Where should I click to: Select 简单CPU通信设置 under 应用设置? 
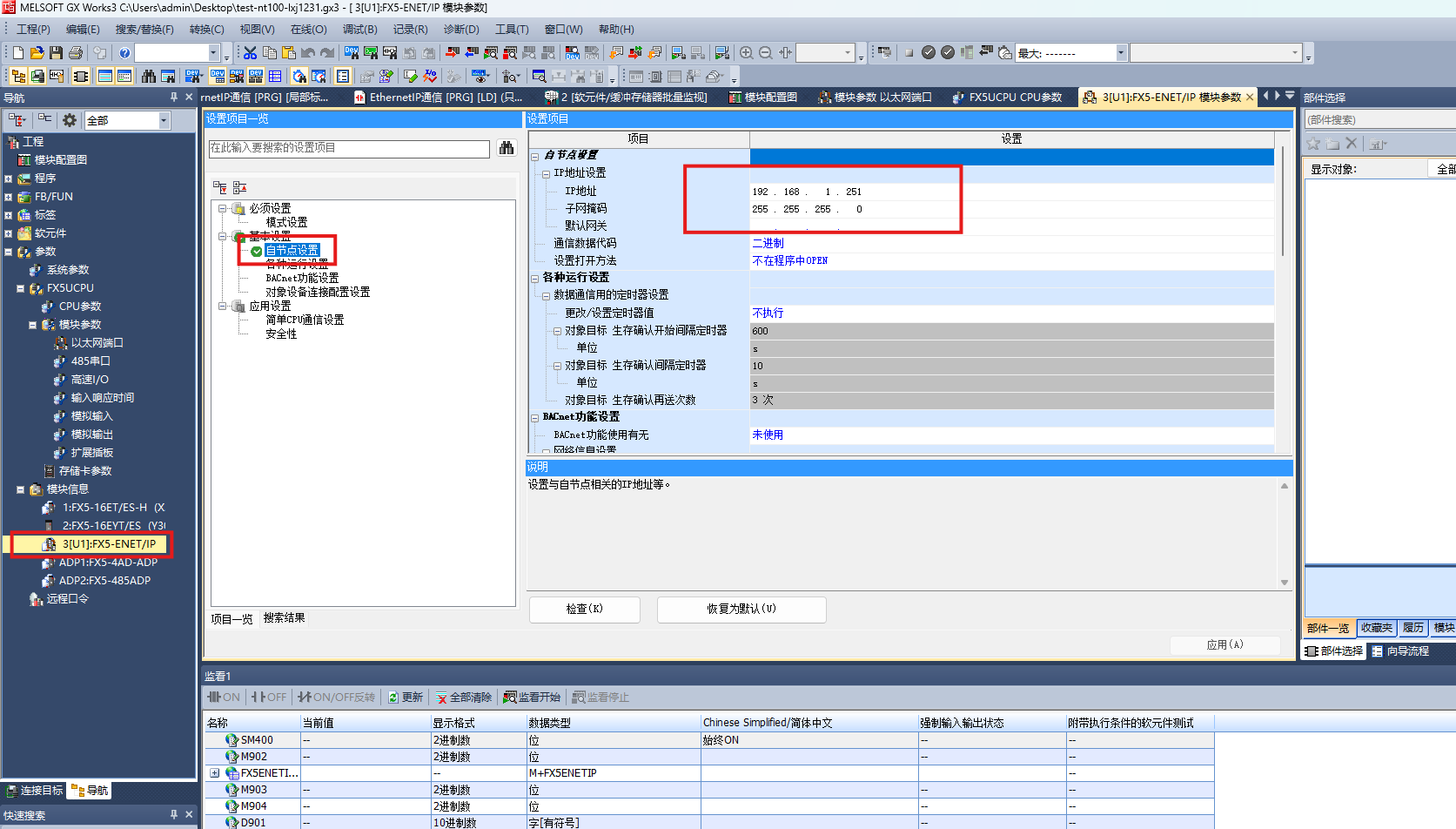click(305, 320)
